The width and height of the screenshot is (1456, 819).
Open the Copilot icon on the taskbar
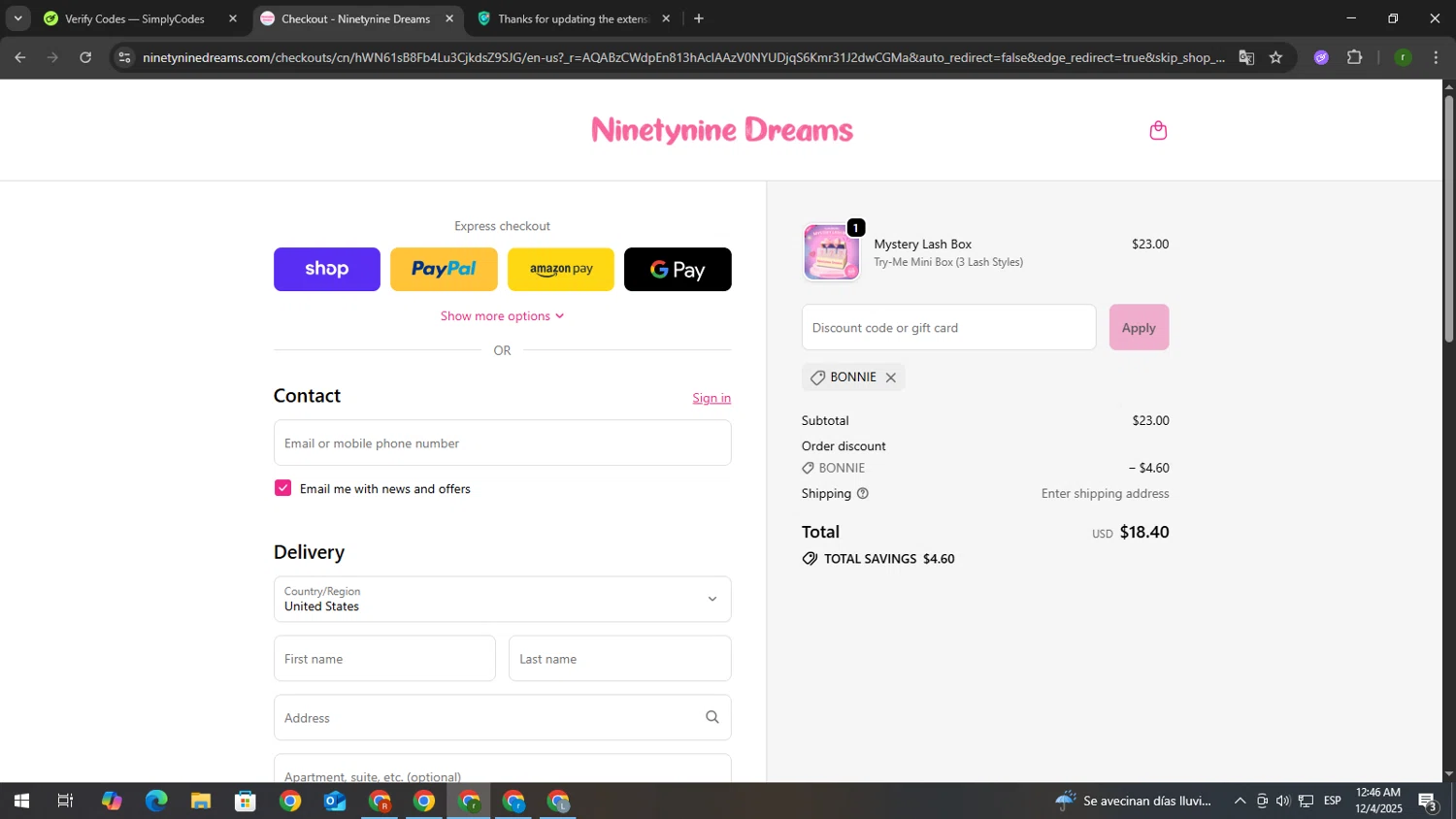pyautogui.click(x=112, y=802)
